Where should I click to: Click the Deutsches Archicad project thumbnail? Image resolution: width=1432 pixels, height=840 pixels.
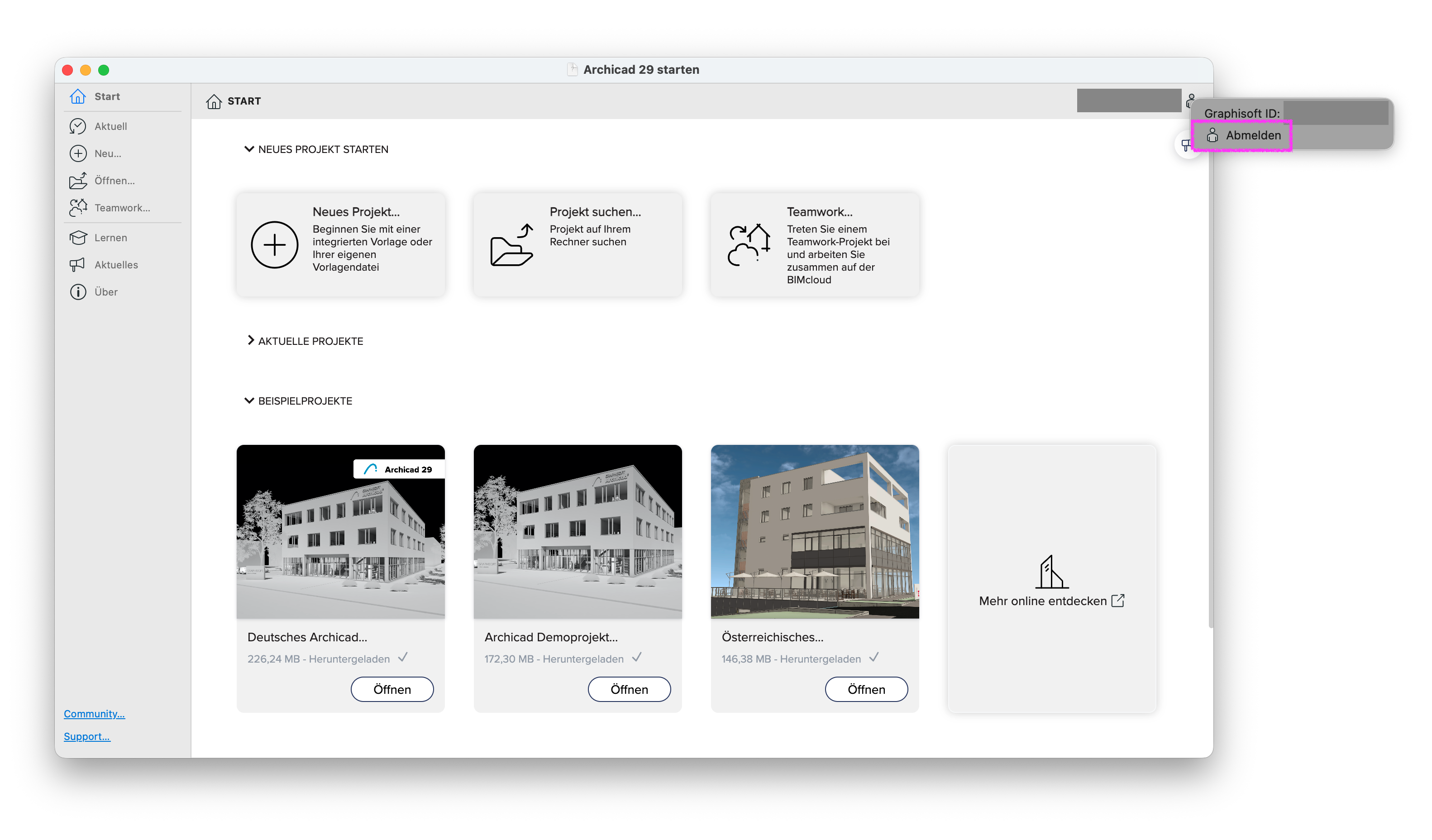pyautogui.click(x=341, y=531)
